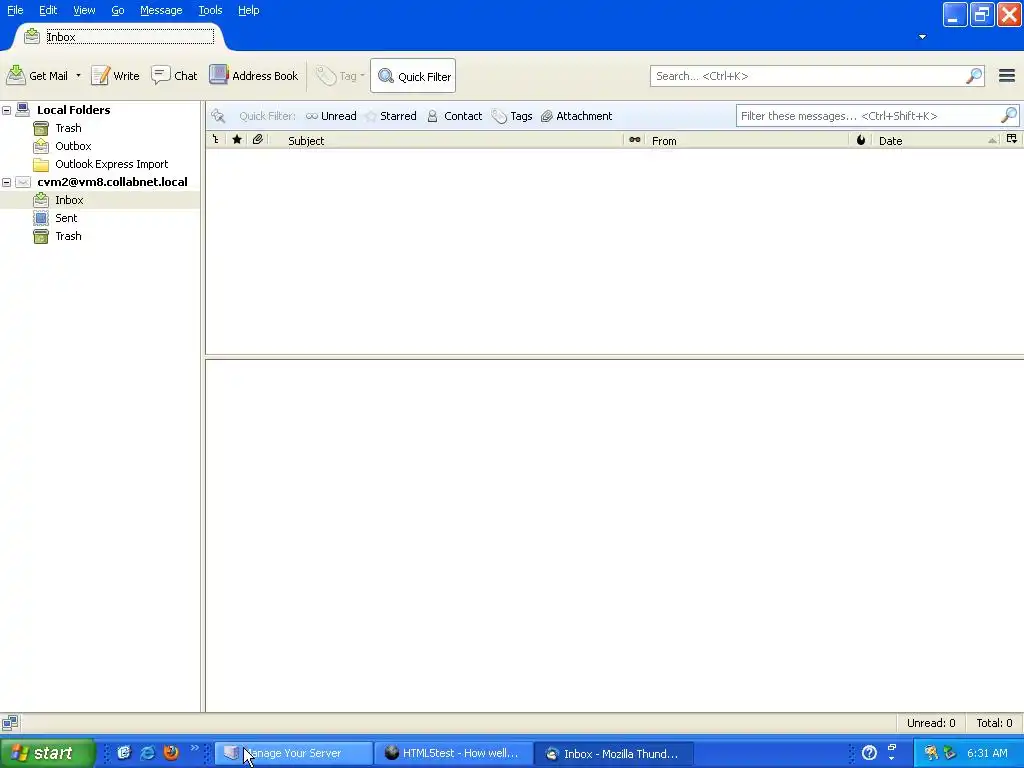Screen dimensions: 1024x768
Task: Open the File menu
Action: coord(15,10)
